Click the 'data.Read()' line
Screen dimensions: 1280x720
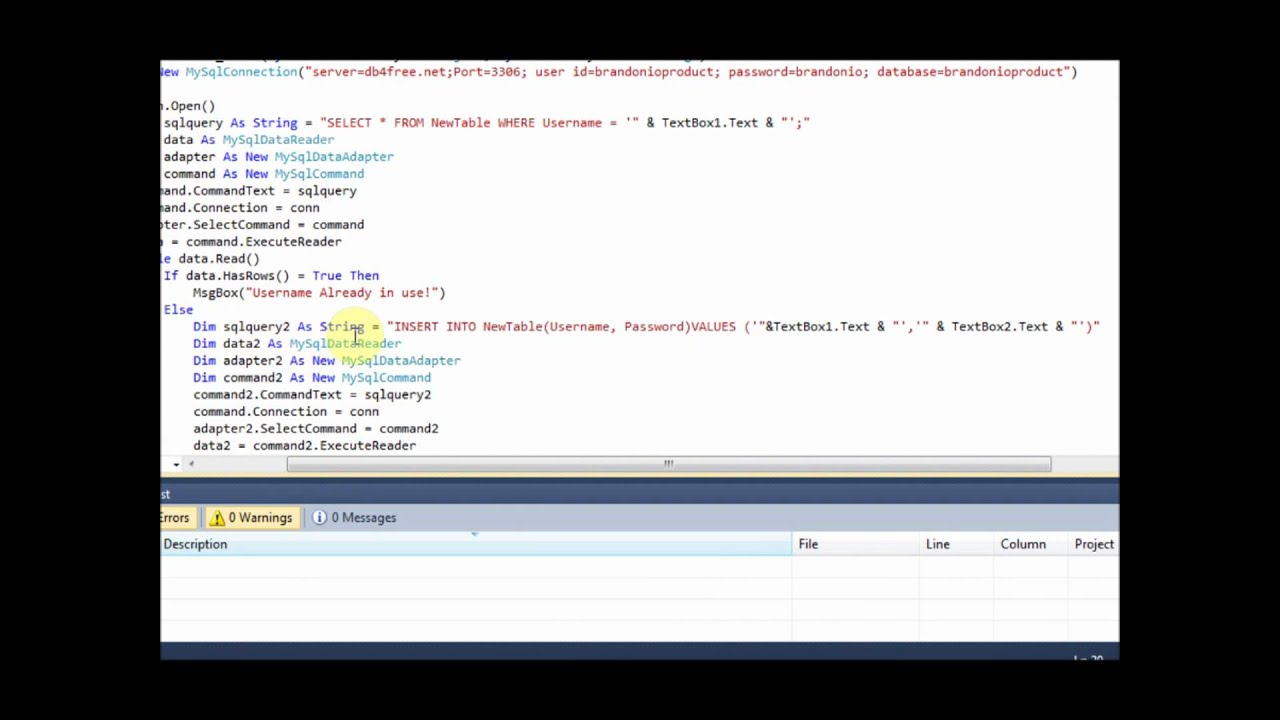click(x=210, y=258)
